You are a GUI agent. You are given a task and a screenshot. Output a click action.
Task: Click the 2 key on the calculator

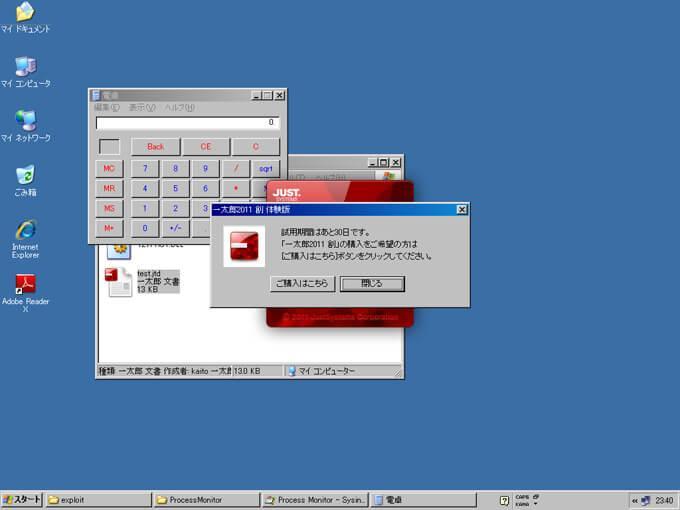(175, 208)
